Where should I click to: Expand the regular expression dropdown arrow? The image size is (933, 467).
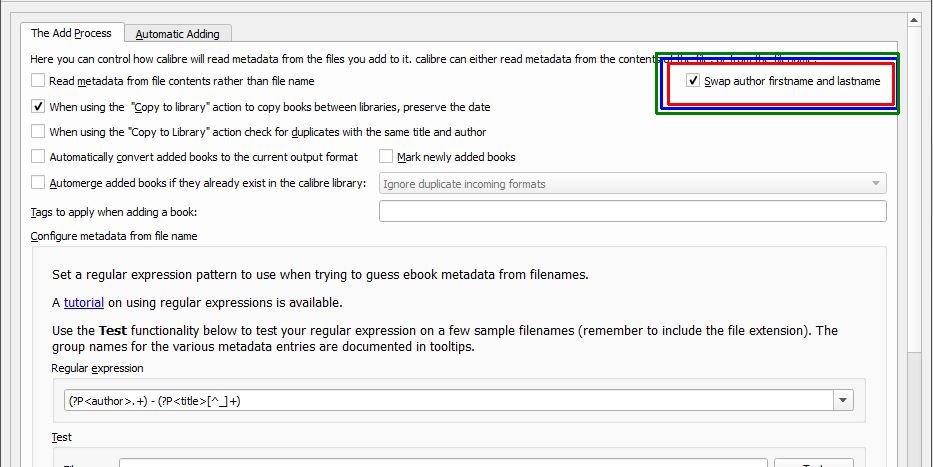pyautogui.click(x=844, y=401)
